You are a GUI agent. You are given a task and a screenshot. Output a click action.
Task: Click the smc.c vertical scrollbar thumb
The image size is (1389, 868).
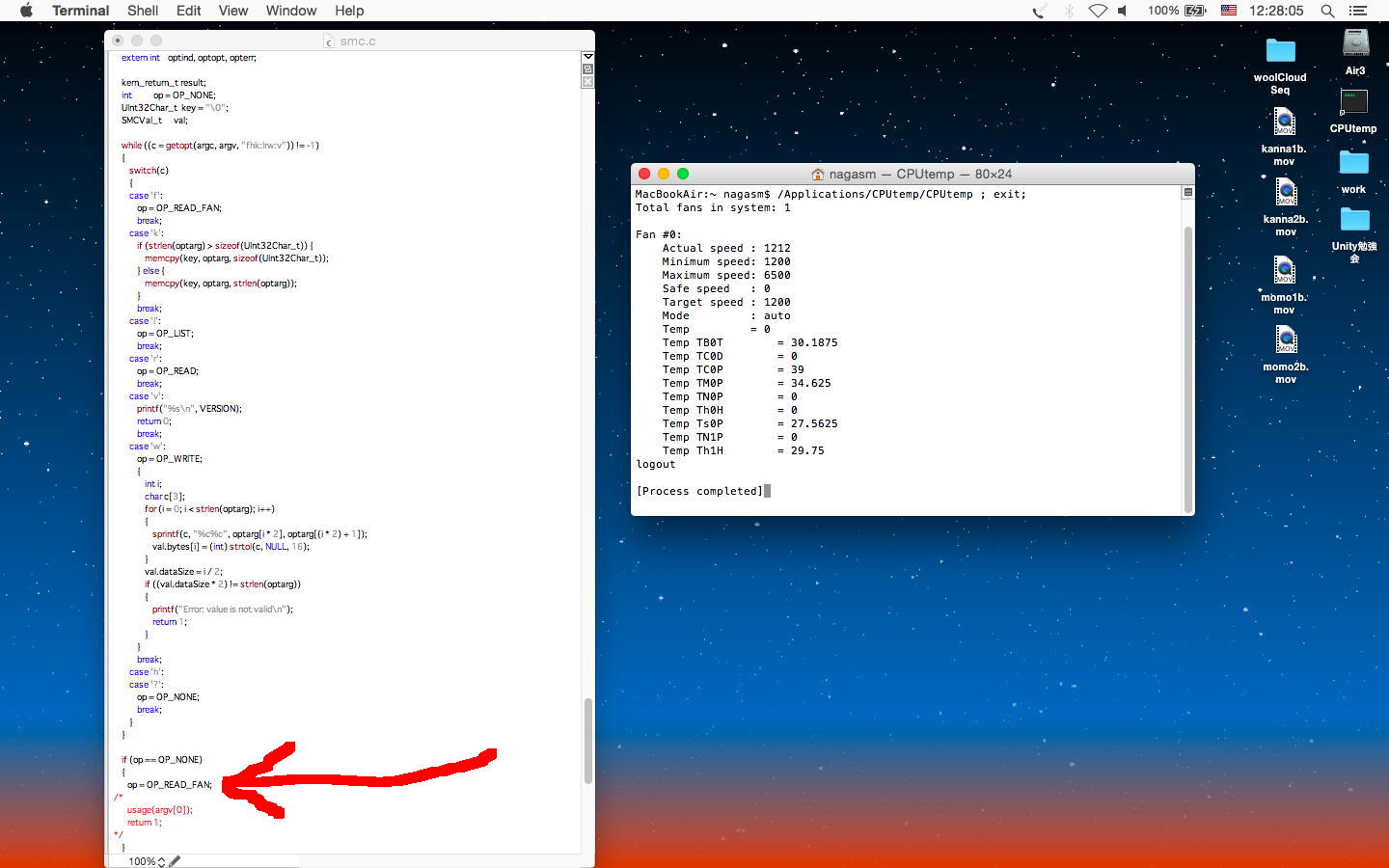click(587, 741)
